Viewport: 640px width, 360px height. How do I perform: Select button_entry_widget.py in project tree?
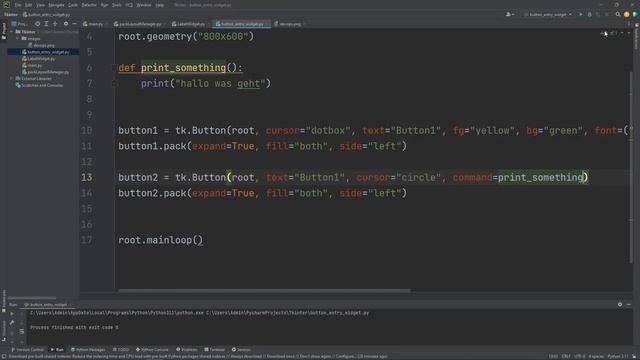click(x=46, y=52)
